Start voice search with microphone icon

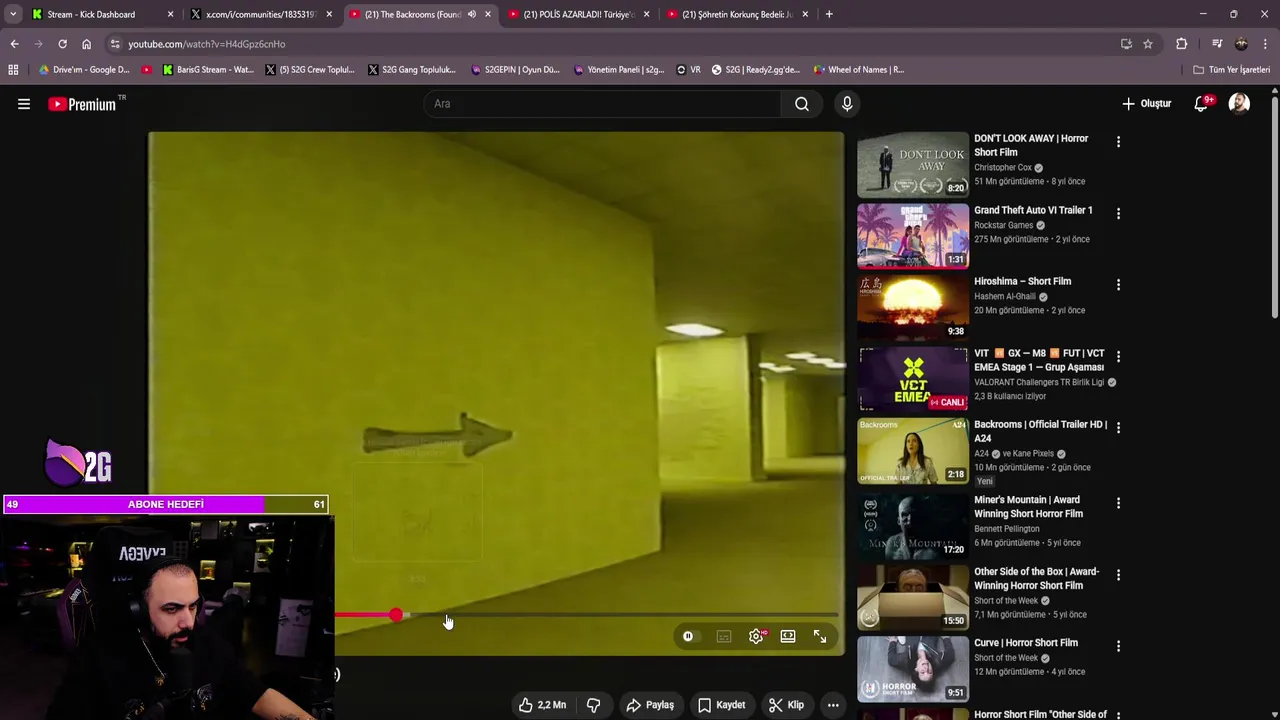click(x=847, y=104)
